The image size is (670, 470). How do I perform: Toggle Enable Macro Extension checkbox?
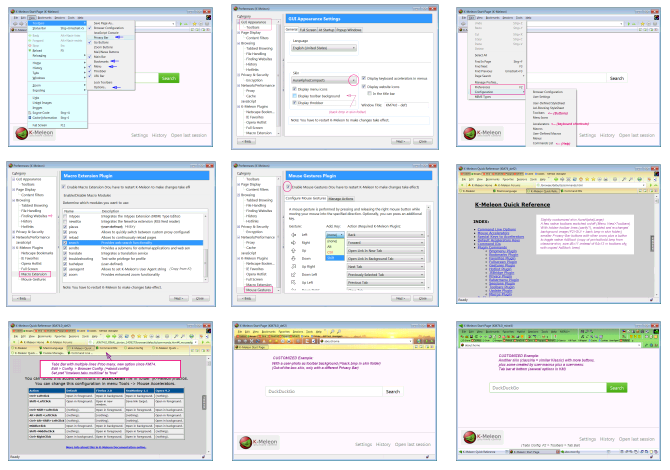[64, 187]
